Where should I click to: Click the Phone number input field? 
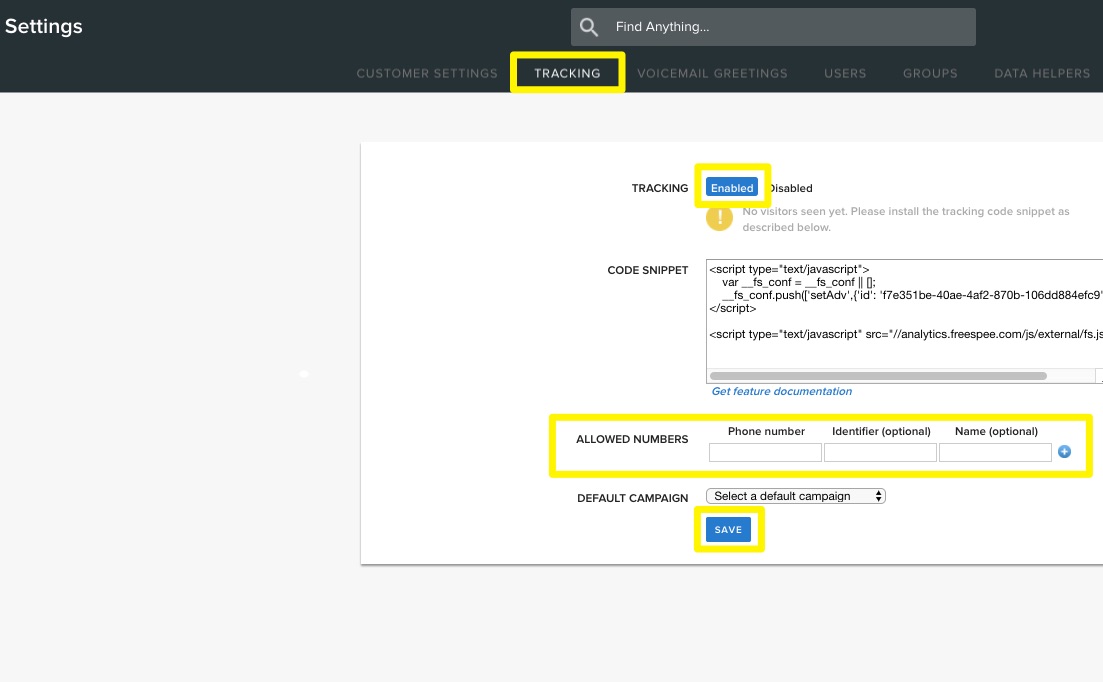click(765, 452)
